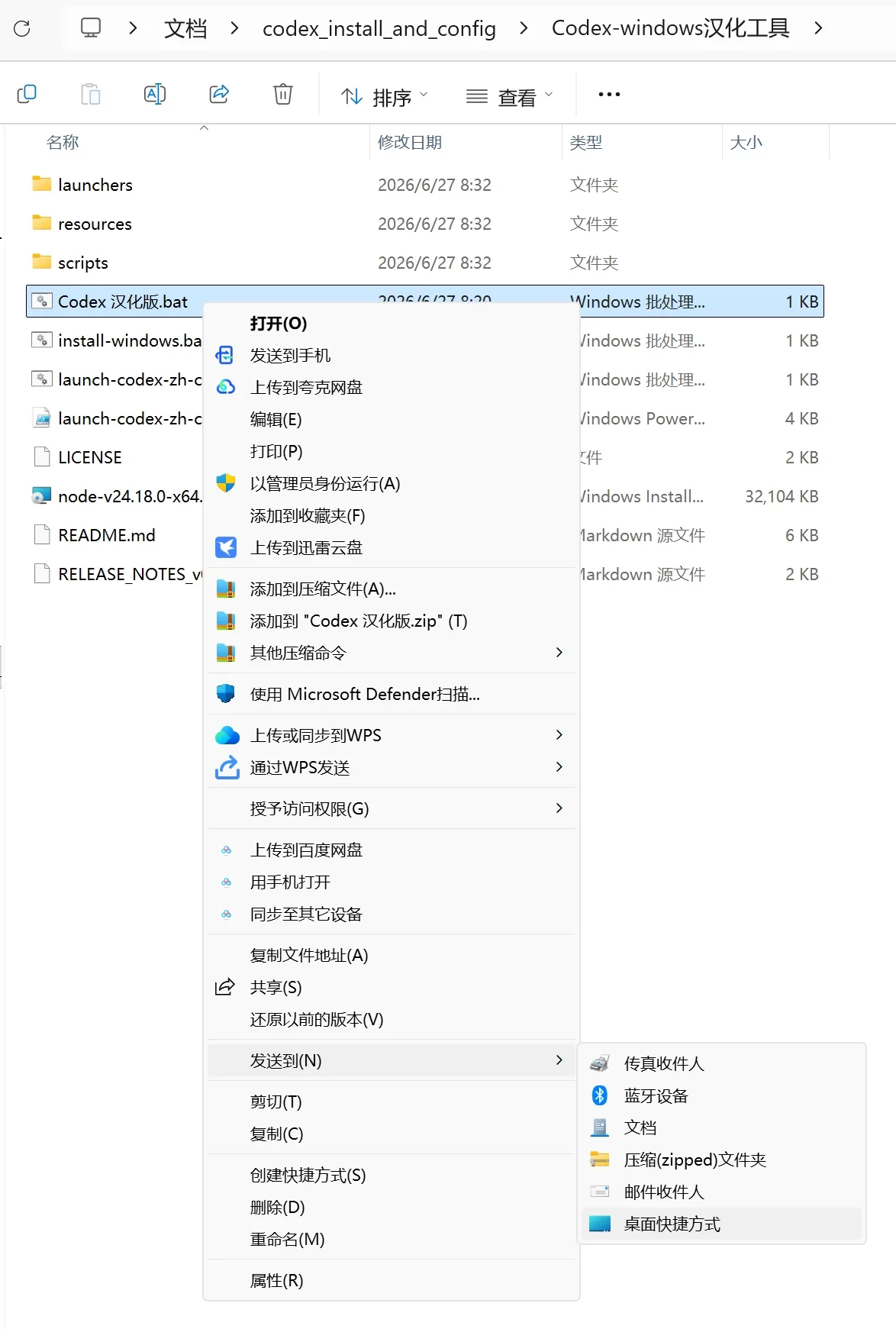Click the Share icon in the toolbar
896x1329 pixels.
219,94
